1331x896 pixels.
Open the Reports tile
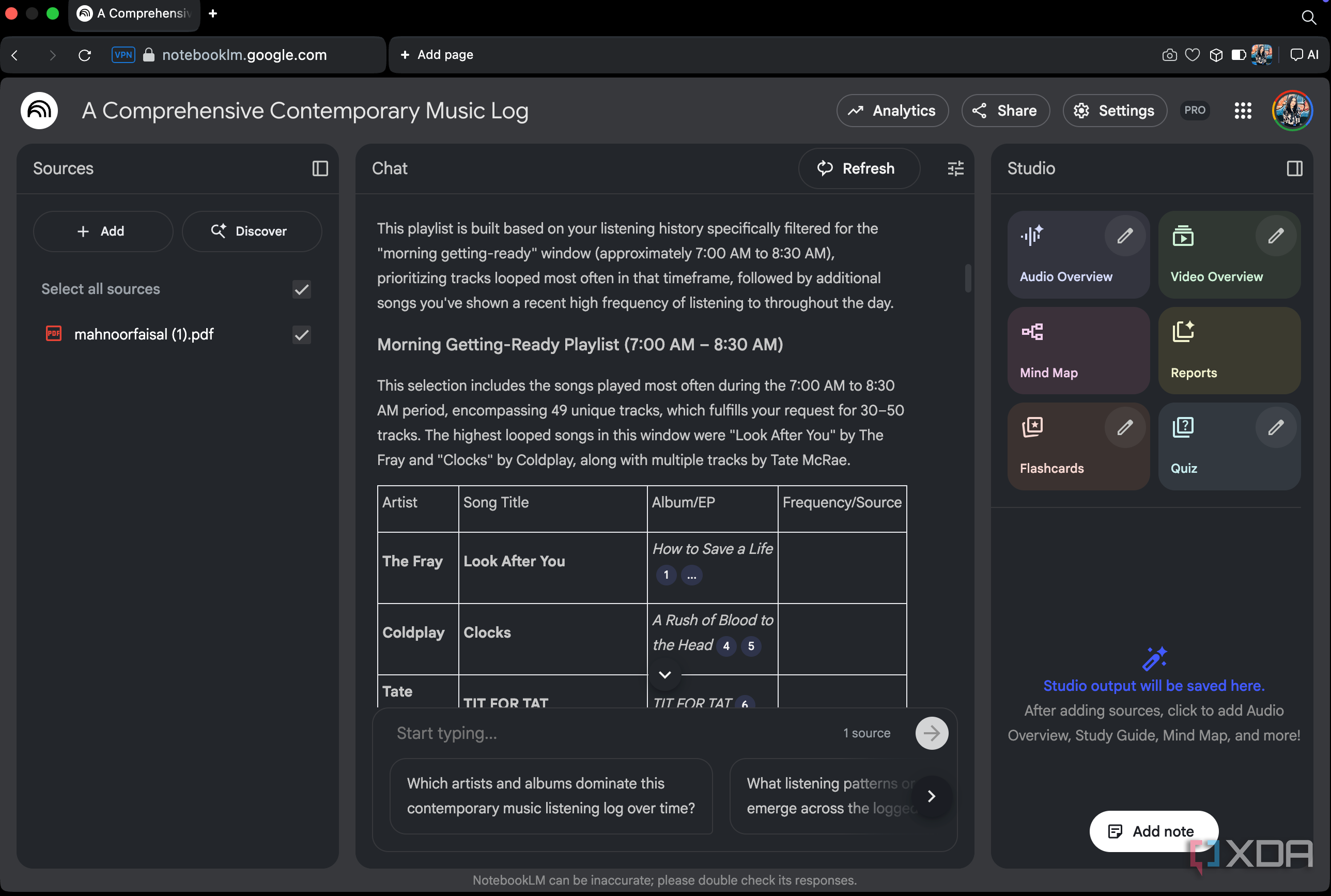pyautogui.click(x=1229, y=350)
